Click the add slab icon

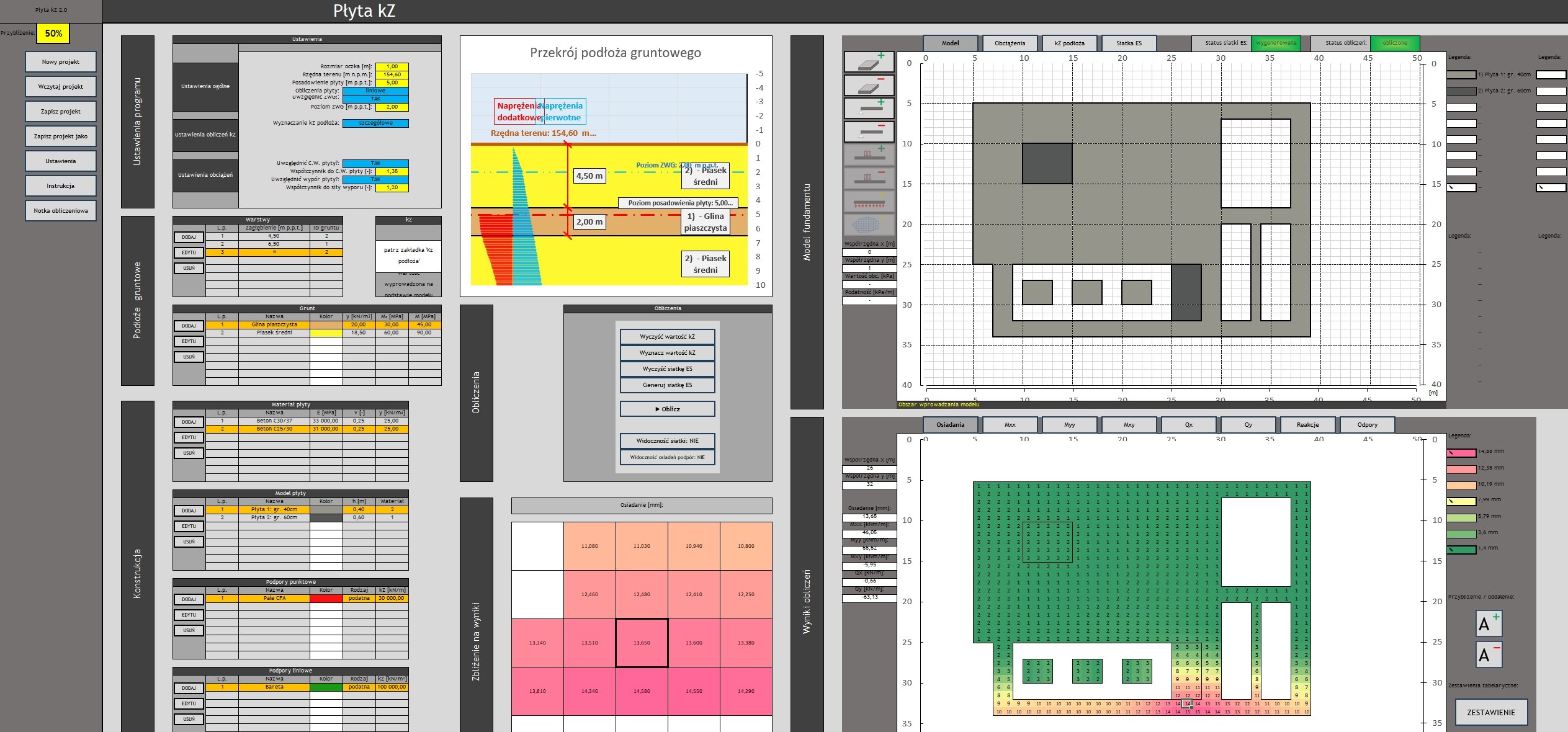(x=869, y=61)
